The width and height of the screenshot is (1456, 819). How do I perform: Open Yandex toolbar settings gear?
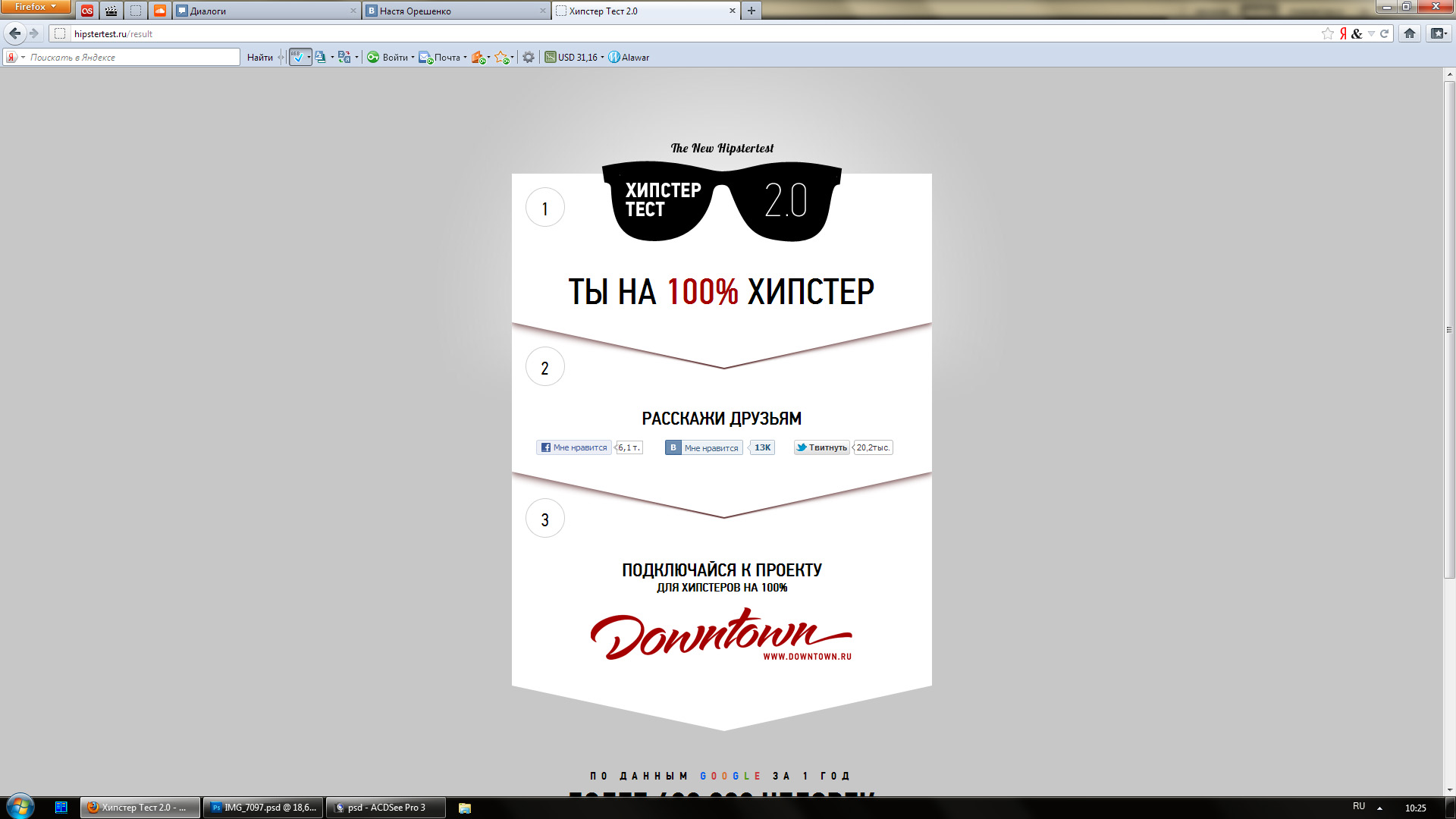point(529,57)
